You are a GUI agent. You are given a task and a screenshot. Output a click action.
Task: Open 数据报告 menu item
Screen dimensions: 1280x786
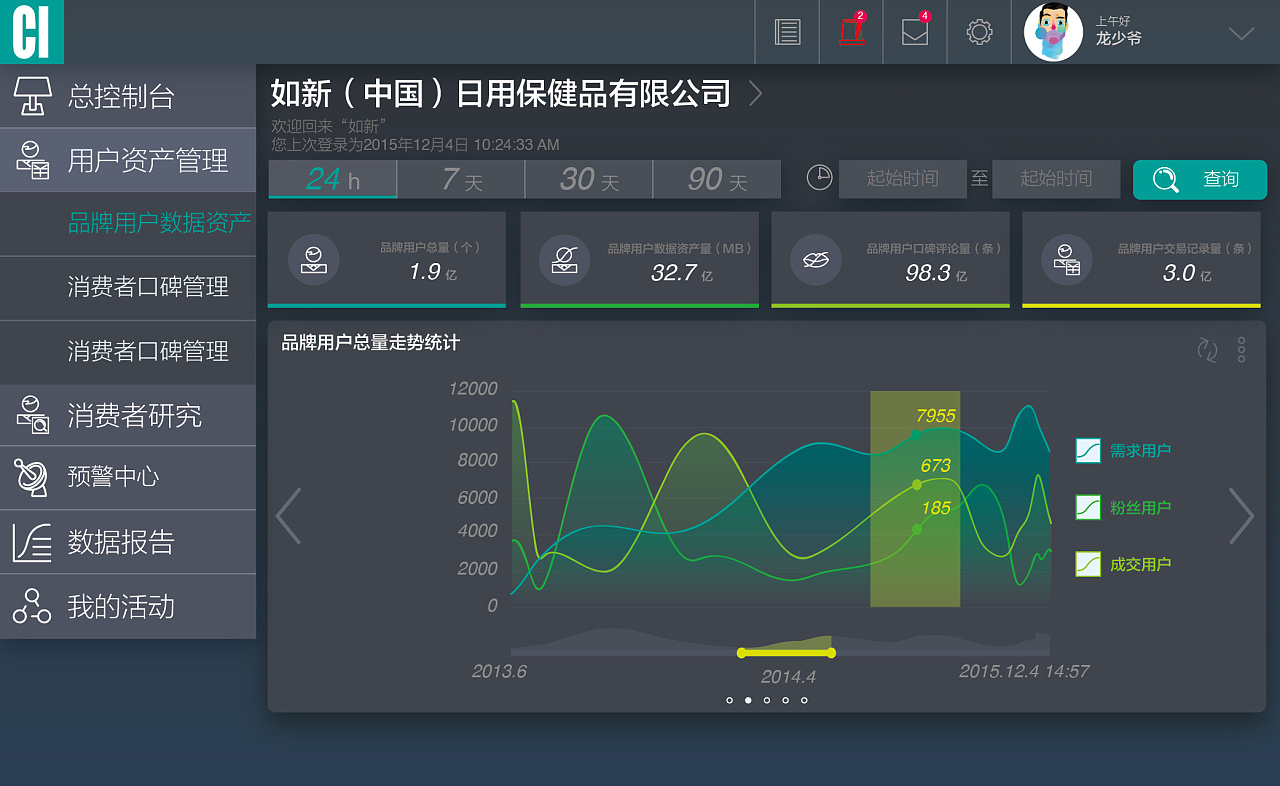pos(128,542)
